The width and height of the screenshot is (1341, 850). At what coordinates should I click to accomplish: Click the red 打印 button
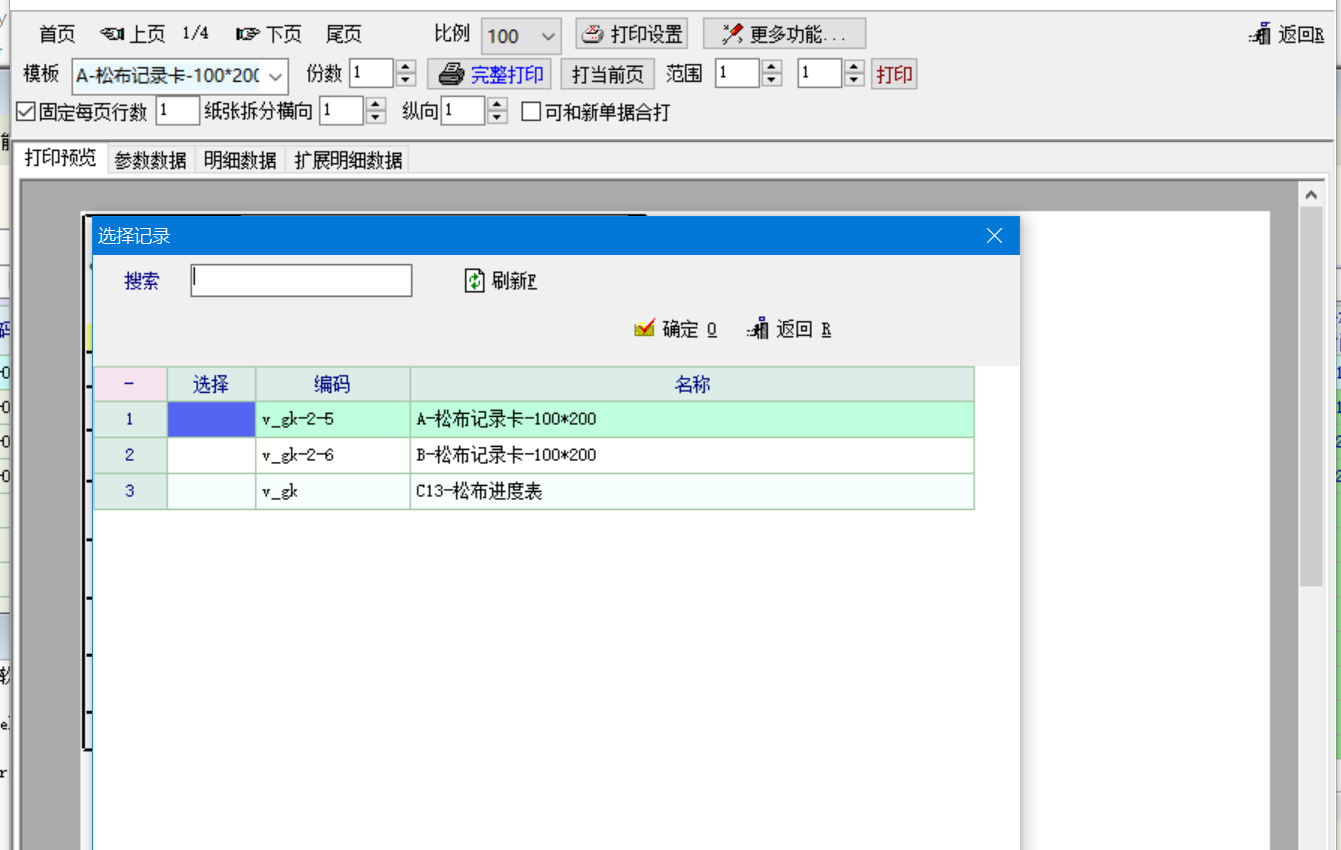pos(894,75)
